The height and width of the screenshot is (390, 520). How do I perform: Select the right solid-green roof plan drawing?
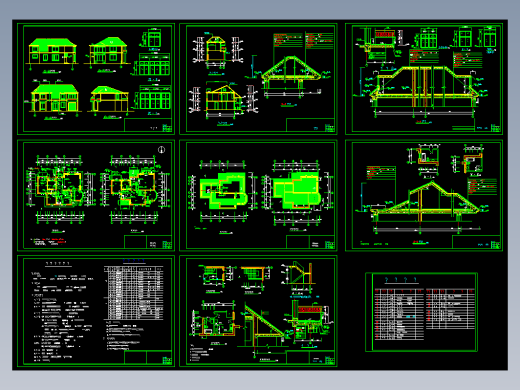297,191
